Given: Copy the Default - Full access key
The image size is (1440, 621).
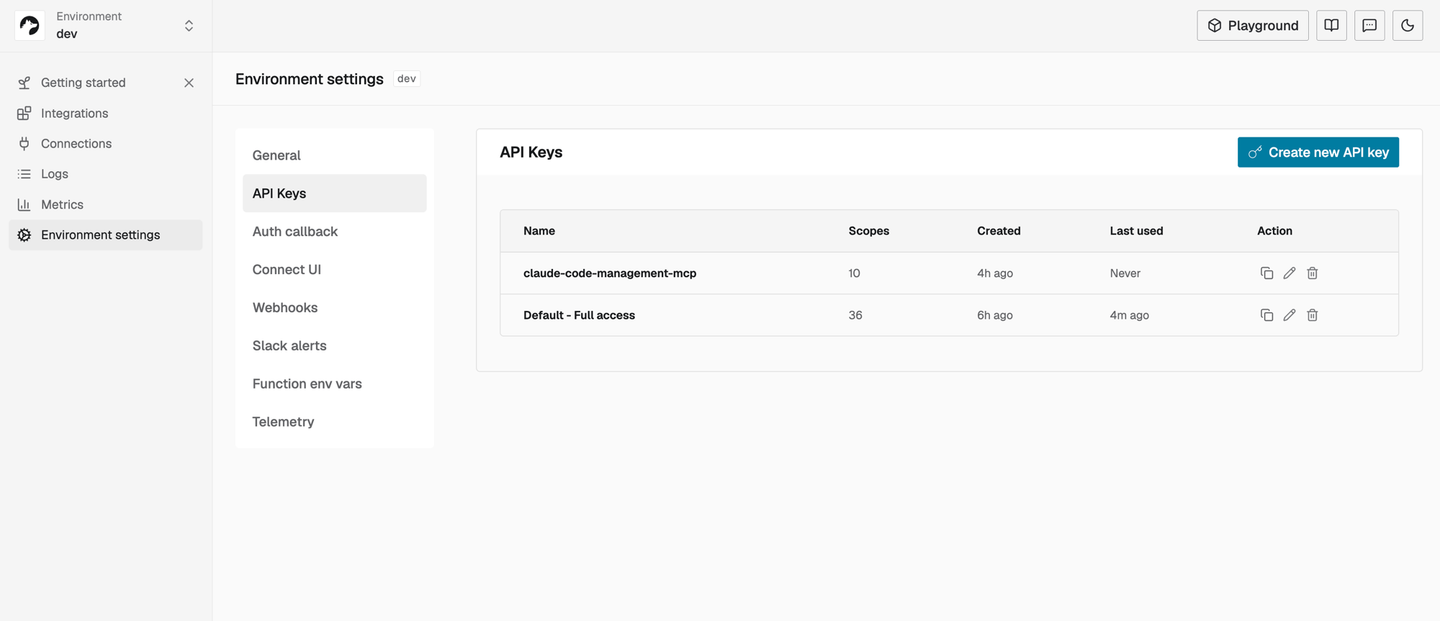Looking at the screenshot, I should pyautogui.click(x=1266, y=315).
